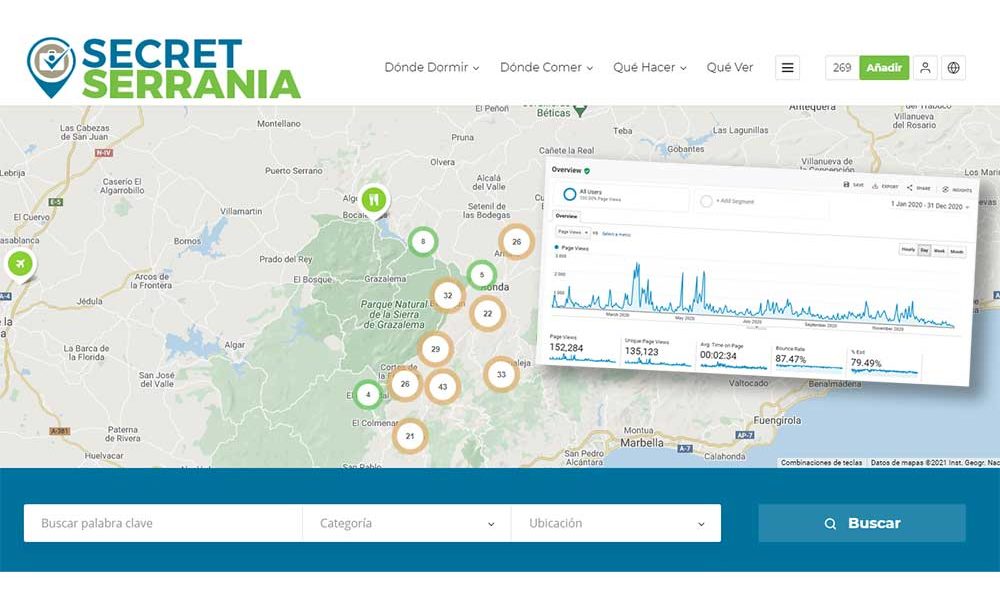
Task: Click the Arcos de la Frontera label
Action: pos(151,281)
